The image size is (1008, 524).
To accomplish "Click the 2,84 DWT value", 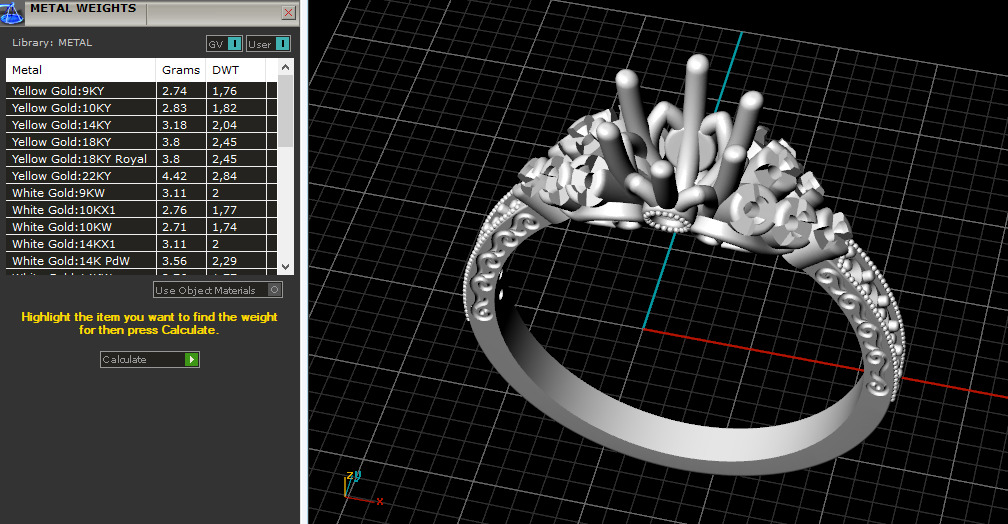I will (224, 176).
